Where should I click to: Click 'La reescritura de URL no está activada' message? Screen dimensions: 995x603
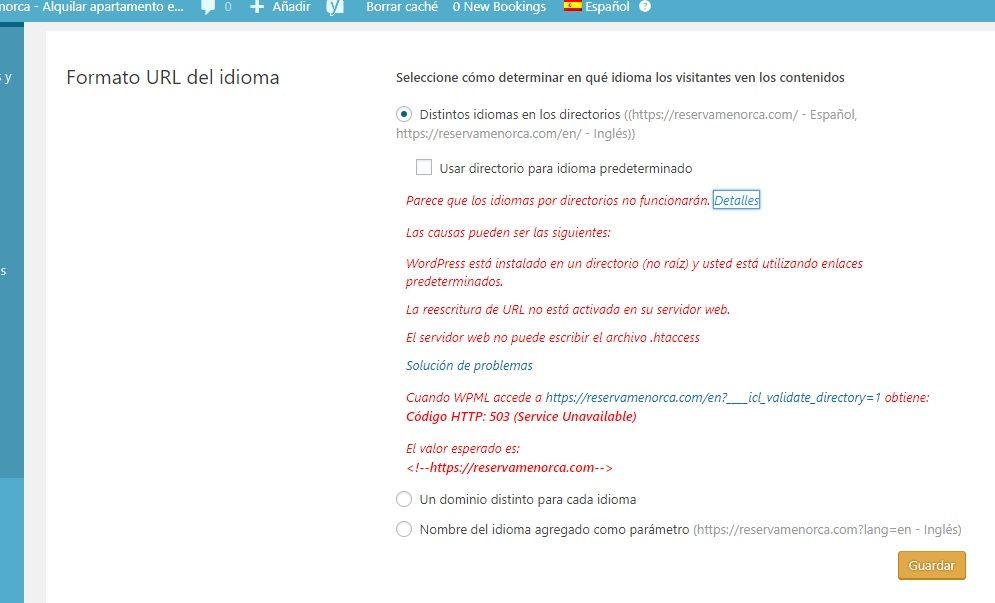[x=568, y=310]
